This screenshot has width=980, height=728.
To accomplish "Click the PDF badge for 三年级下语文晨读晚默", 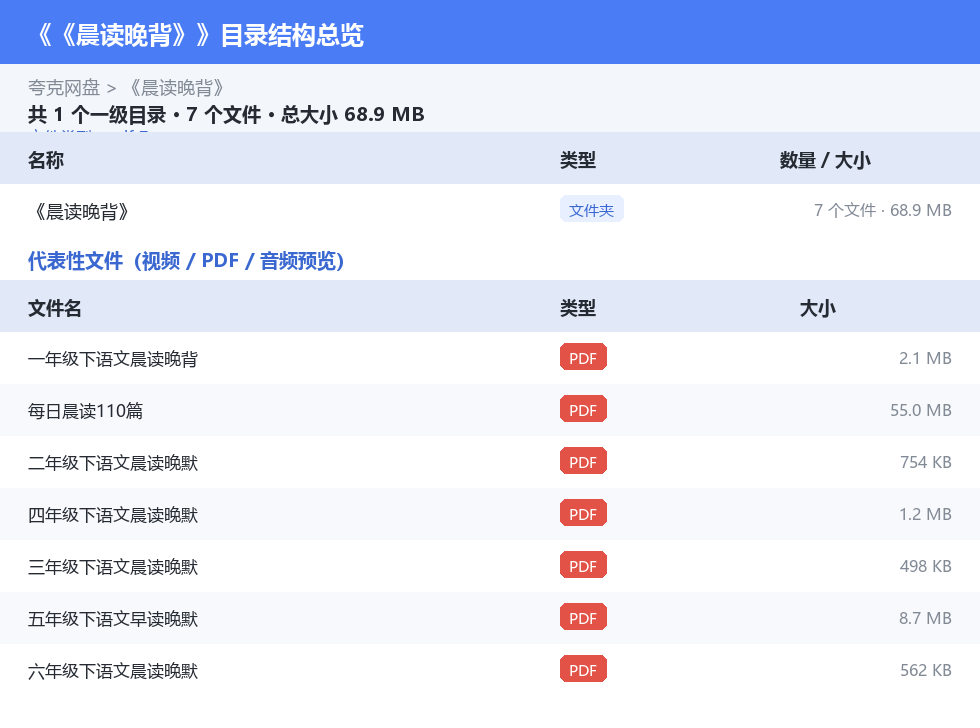I will [x=583, y=565].
